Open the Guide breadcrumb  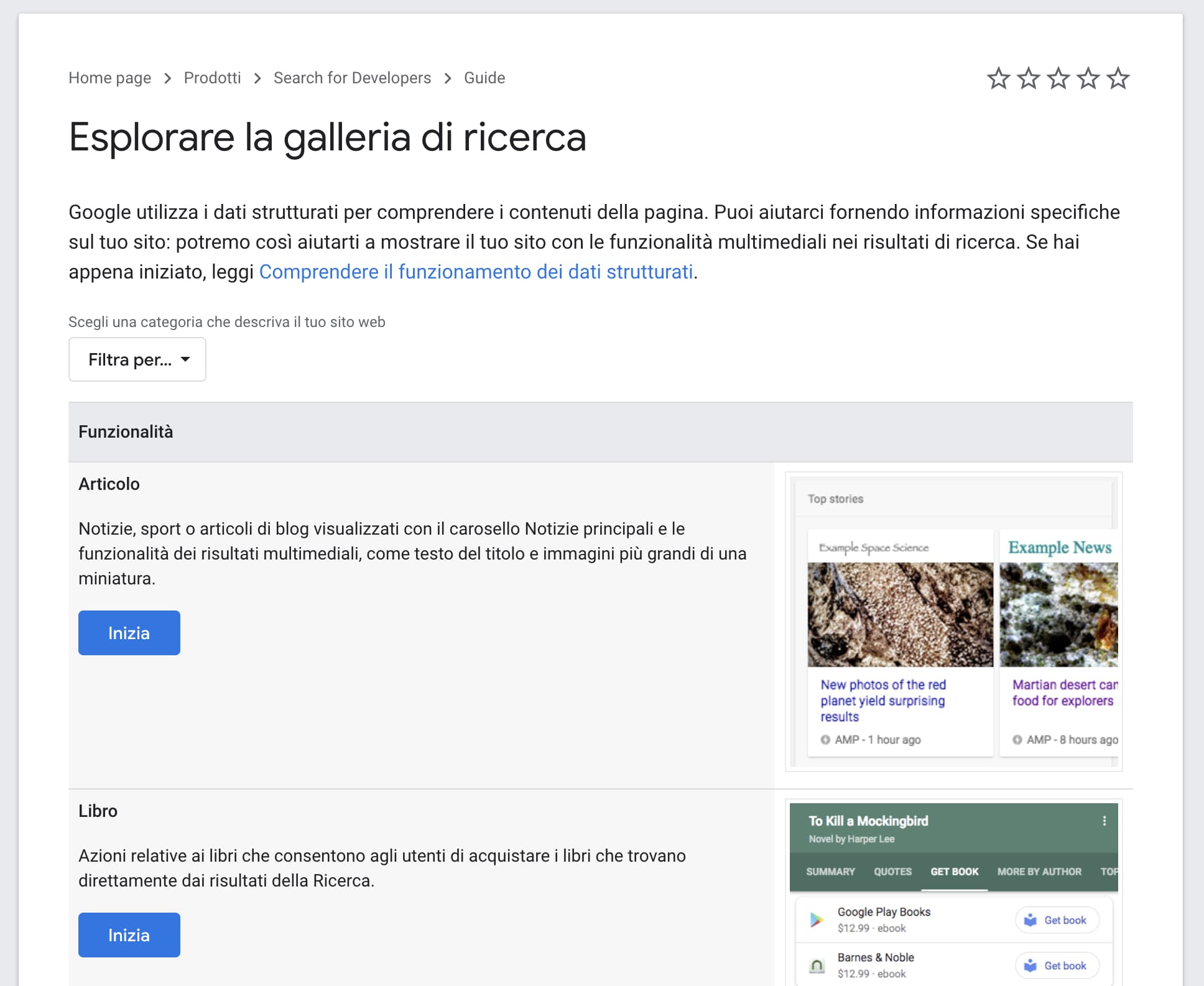(x=484, y=78)
